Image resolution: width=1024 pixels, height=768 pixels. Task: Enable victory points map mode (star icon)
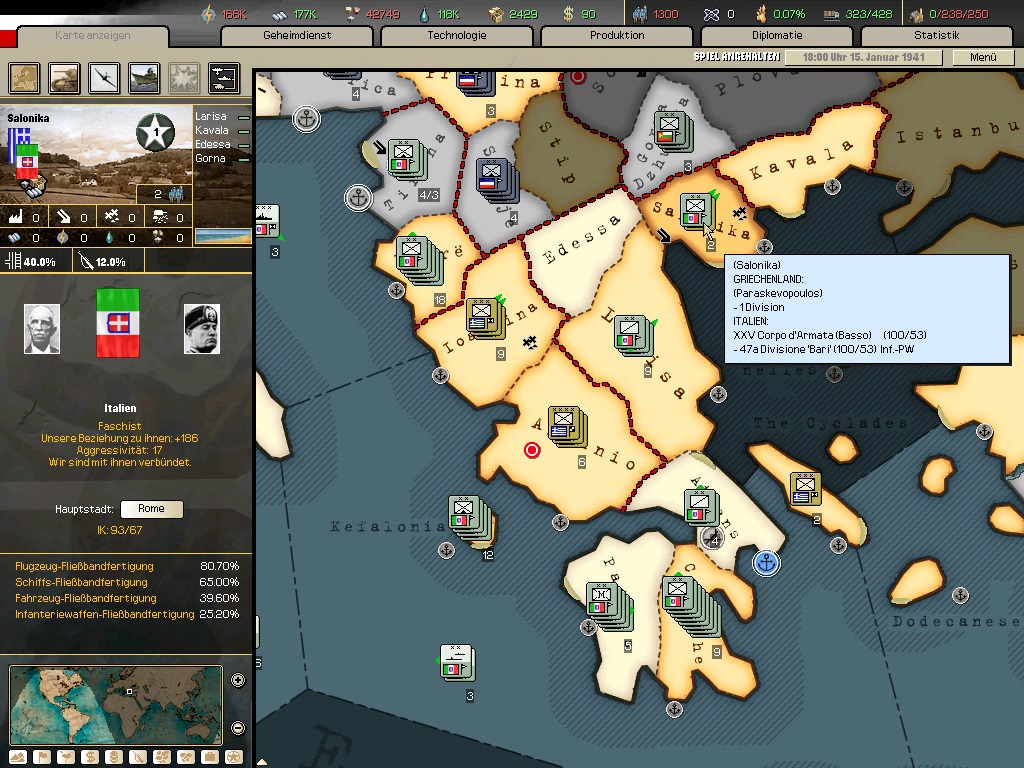click(x=234, y=757)
